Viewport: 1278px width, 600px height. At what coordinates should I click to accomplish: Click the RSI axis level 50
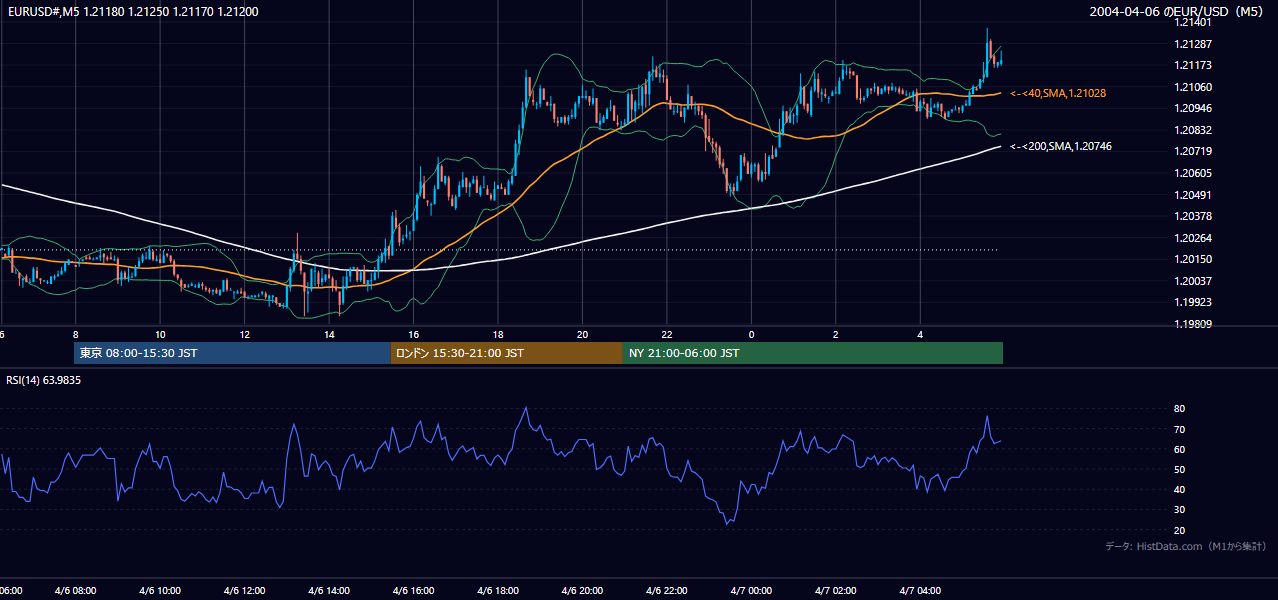click(x=1179, y=469)
